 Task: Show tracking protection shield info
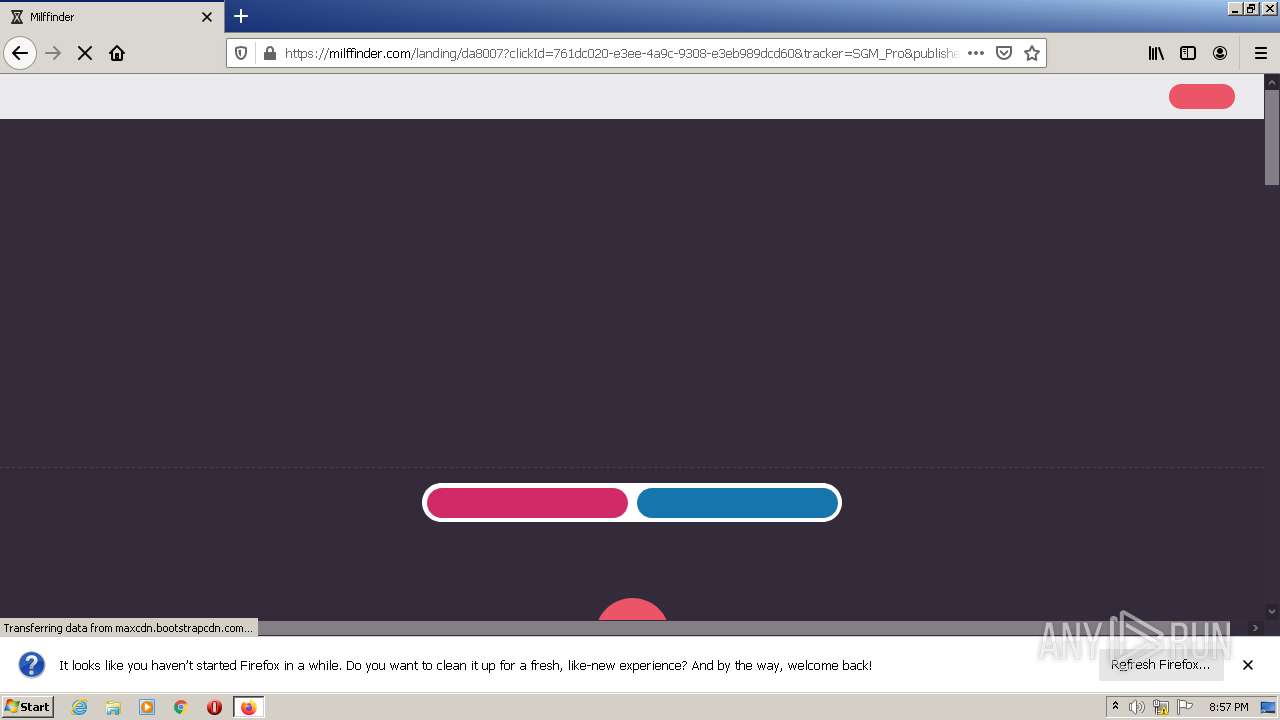tap(241, 53)
